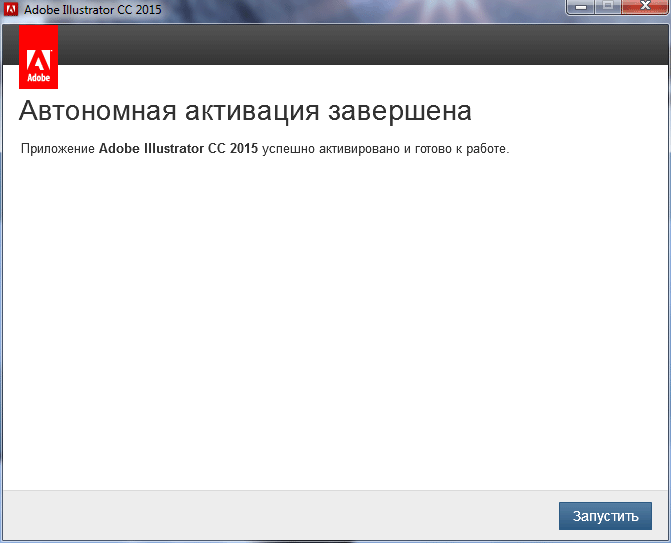Click the Adobe icon in the title bar

coord(11,9)
